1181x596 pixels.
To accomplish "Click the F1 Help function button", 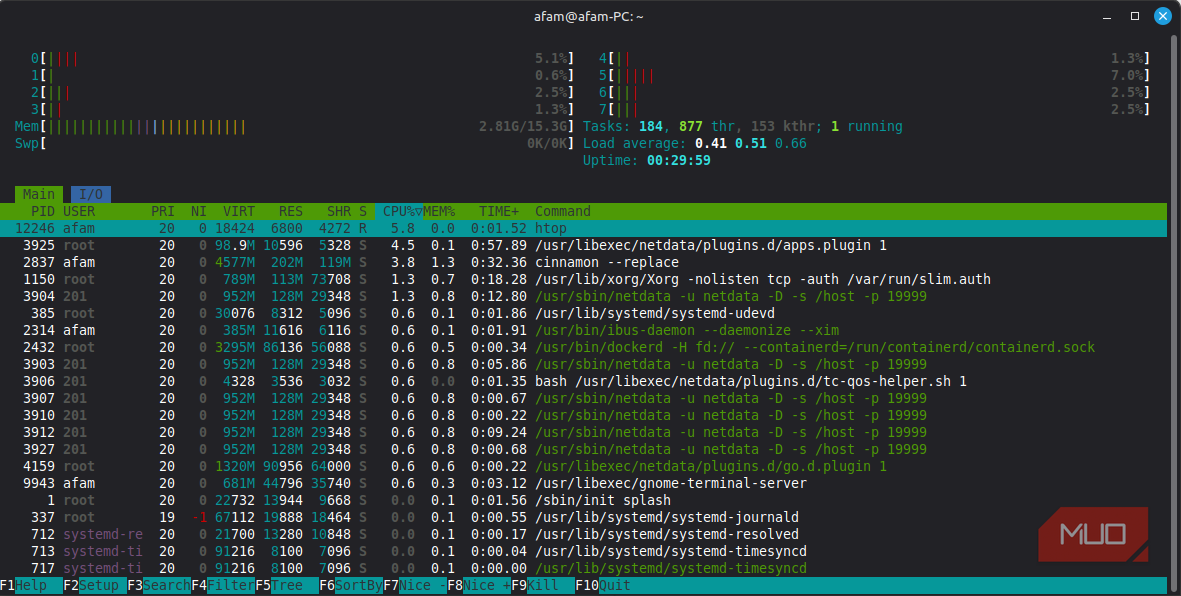I will point(31,585).
